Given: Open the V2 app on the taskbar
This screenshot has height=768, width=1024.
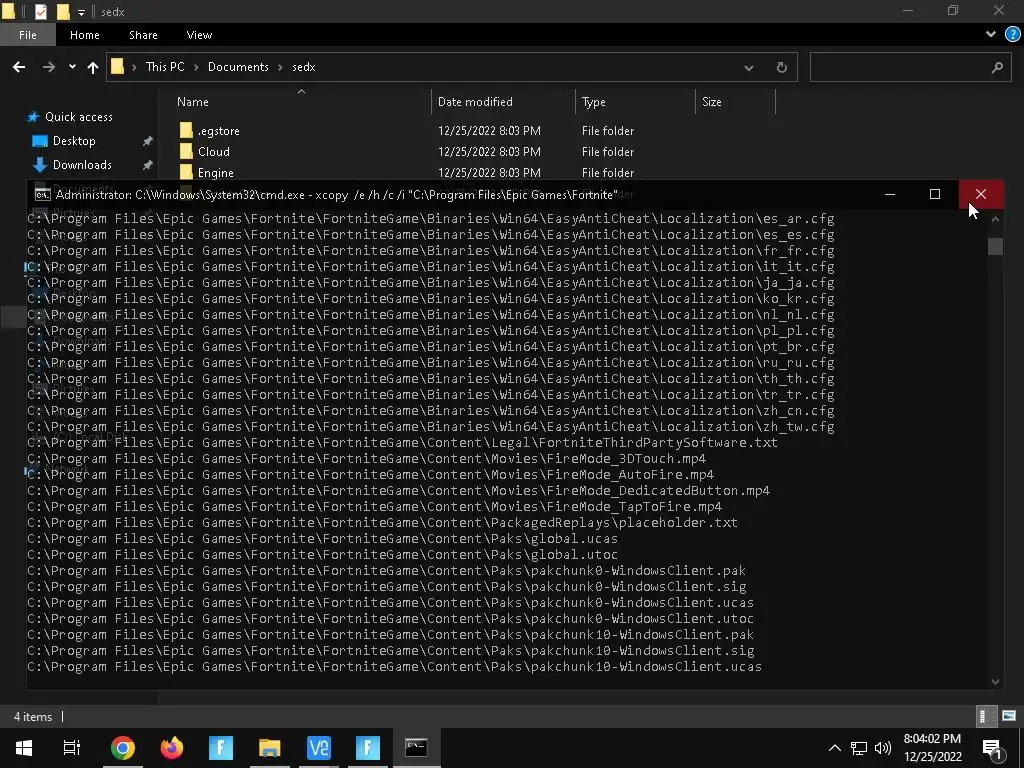Looking at the screenshot, I should [x=319, y=748].
